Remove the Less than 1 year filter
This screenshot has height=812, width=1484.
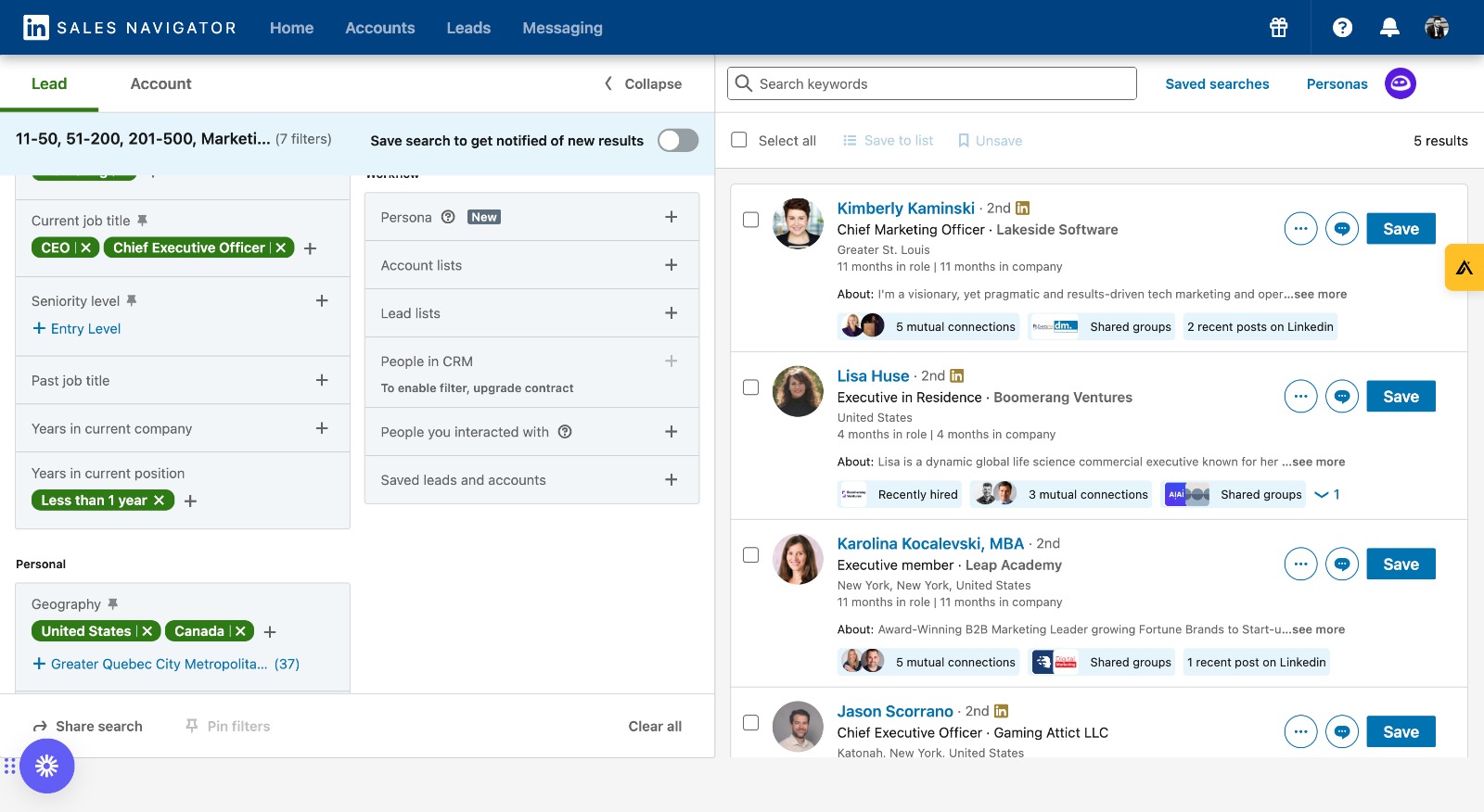point(159,501)
